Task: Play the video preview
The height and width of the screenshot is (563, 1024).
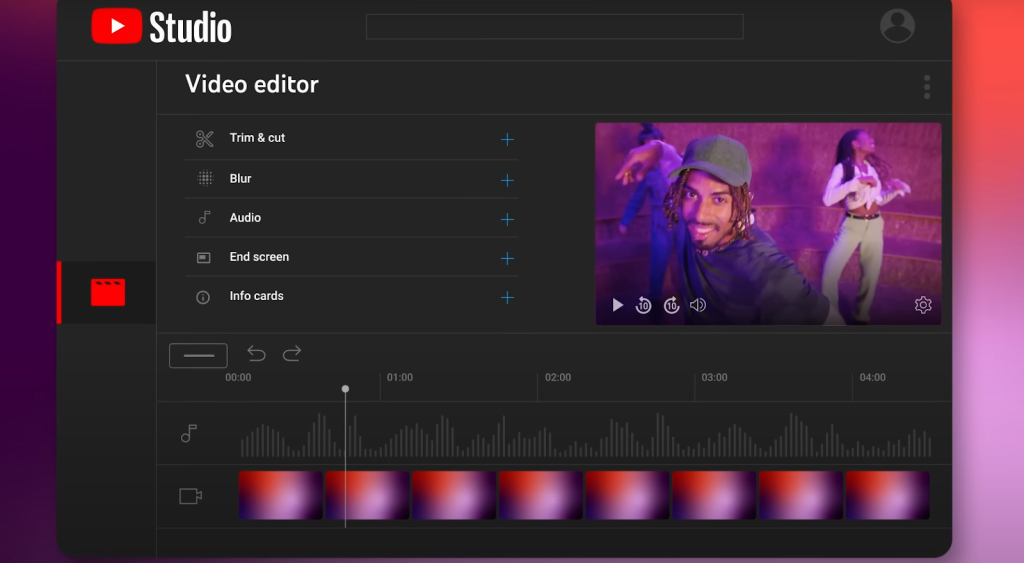Action: pyautogui.click(x=617, y=305)
